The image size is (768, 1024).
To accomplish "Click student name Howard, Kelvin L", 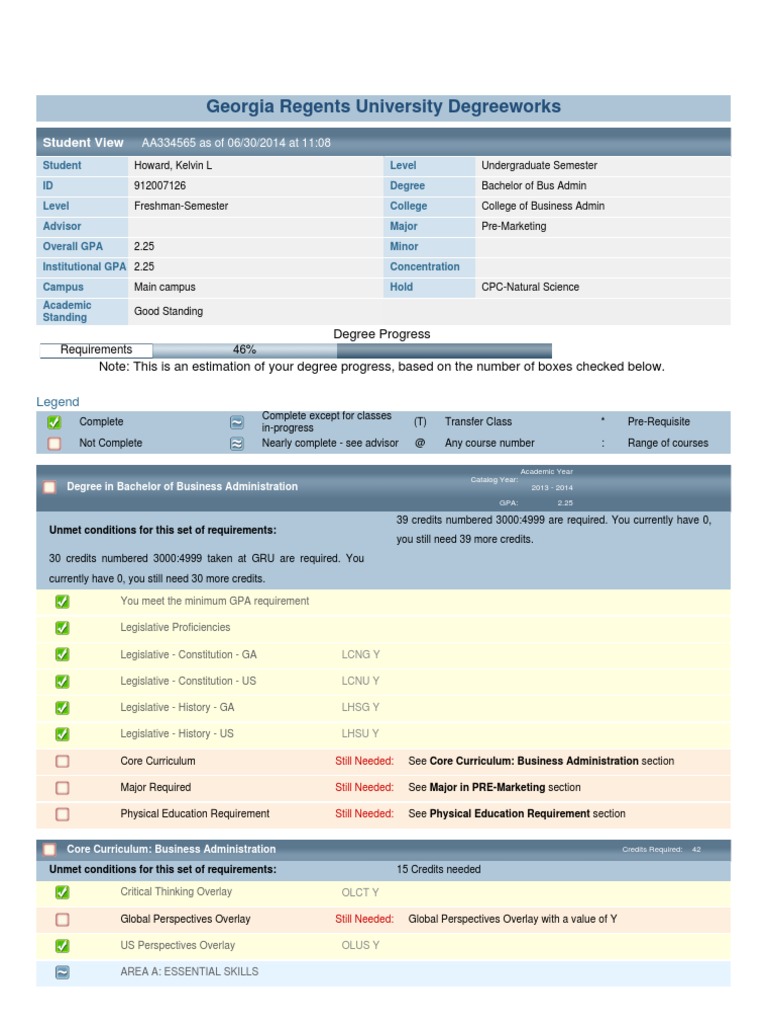I will tap(173, 165).
